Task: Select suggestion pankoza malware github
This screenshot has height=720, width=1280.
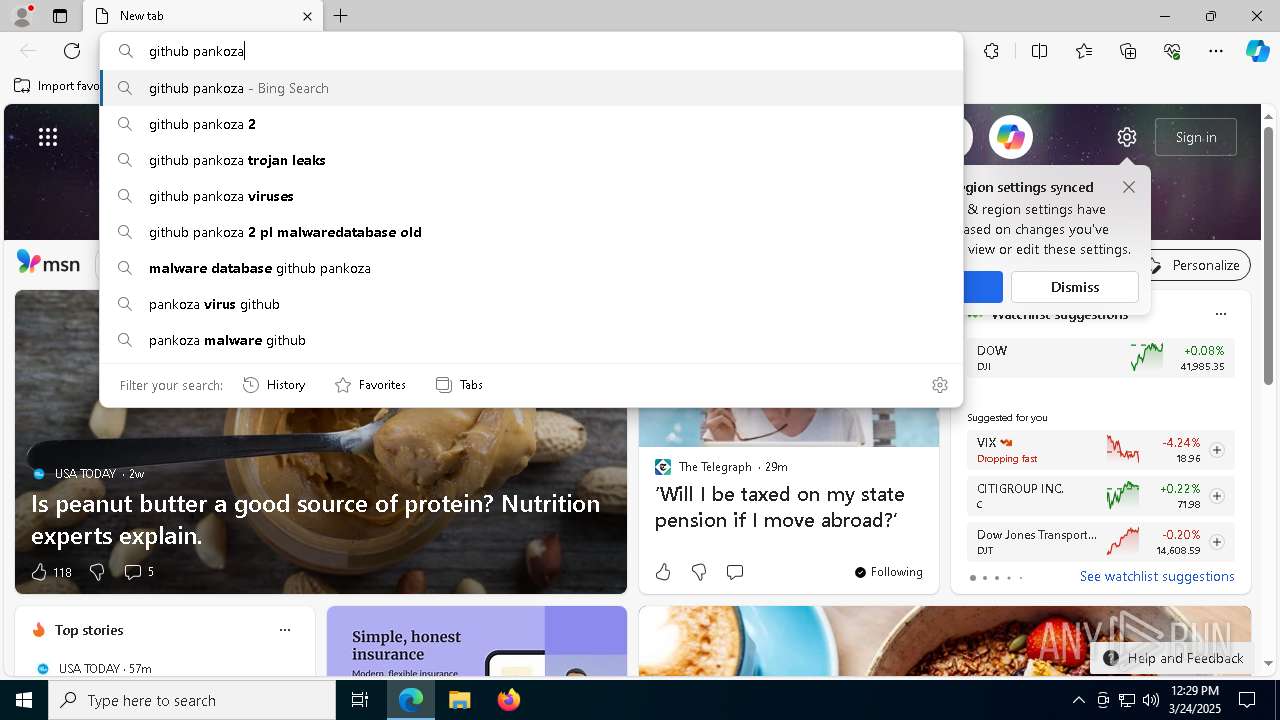Action: click(x=532, y=340)
